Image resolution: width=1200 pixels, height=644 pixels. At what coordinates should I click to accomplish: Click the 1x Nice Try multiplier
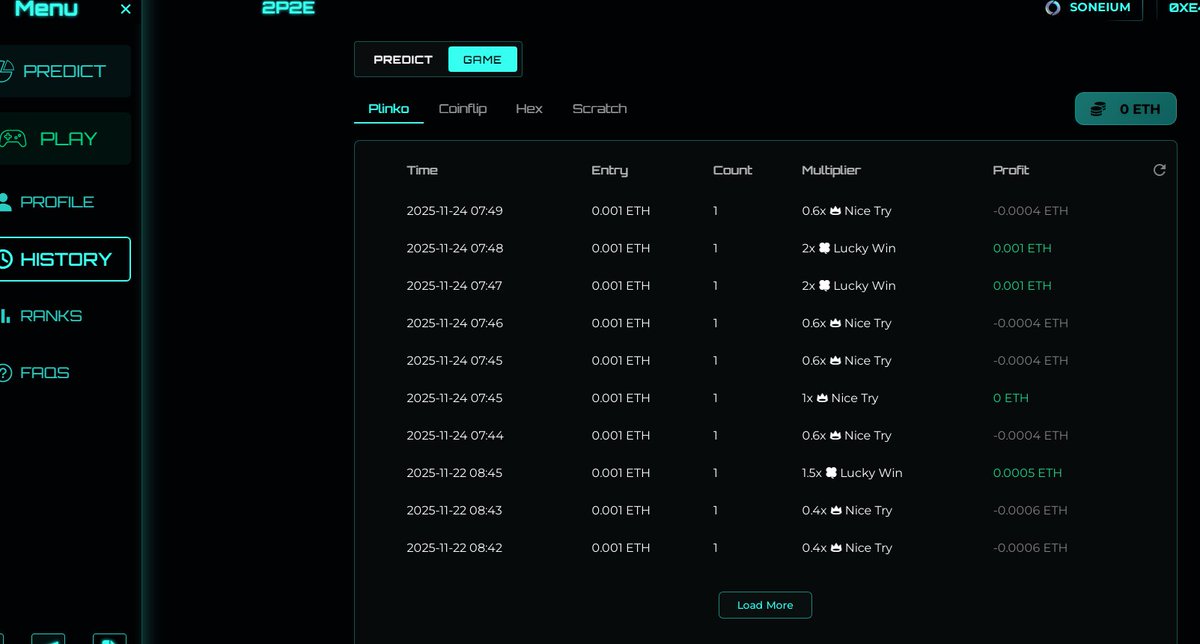(840, 398)
